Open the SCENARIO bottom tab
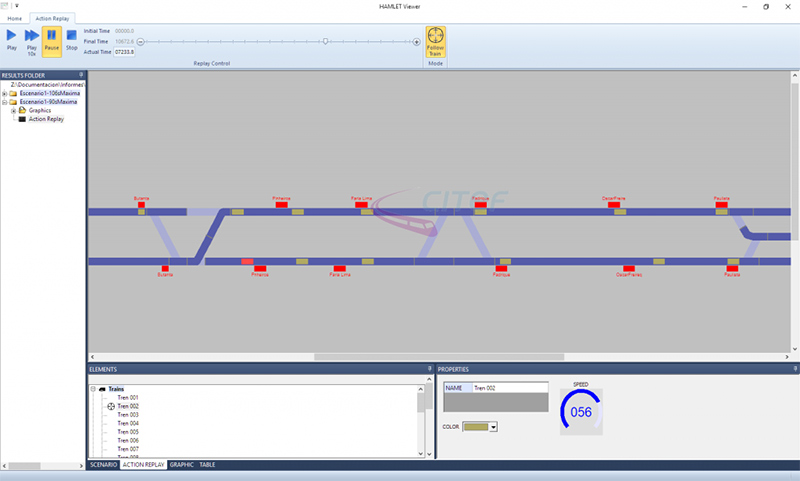This screenshot has width=800, height=481. (x=103, y=465)
